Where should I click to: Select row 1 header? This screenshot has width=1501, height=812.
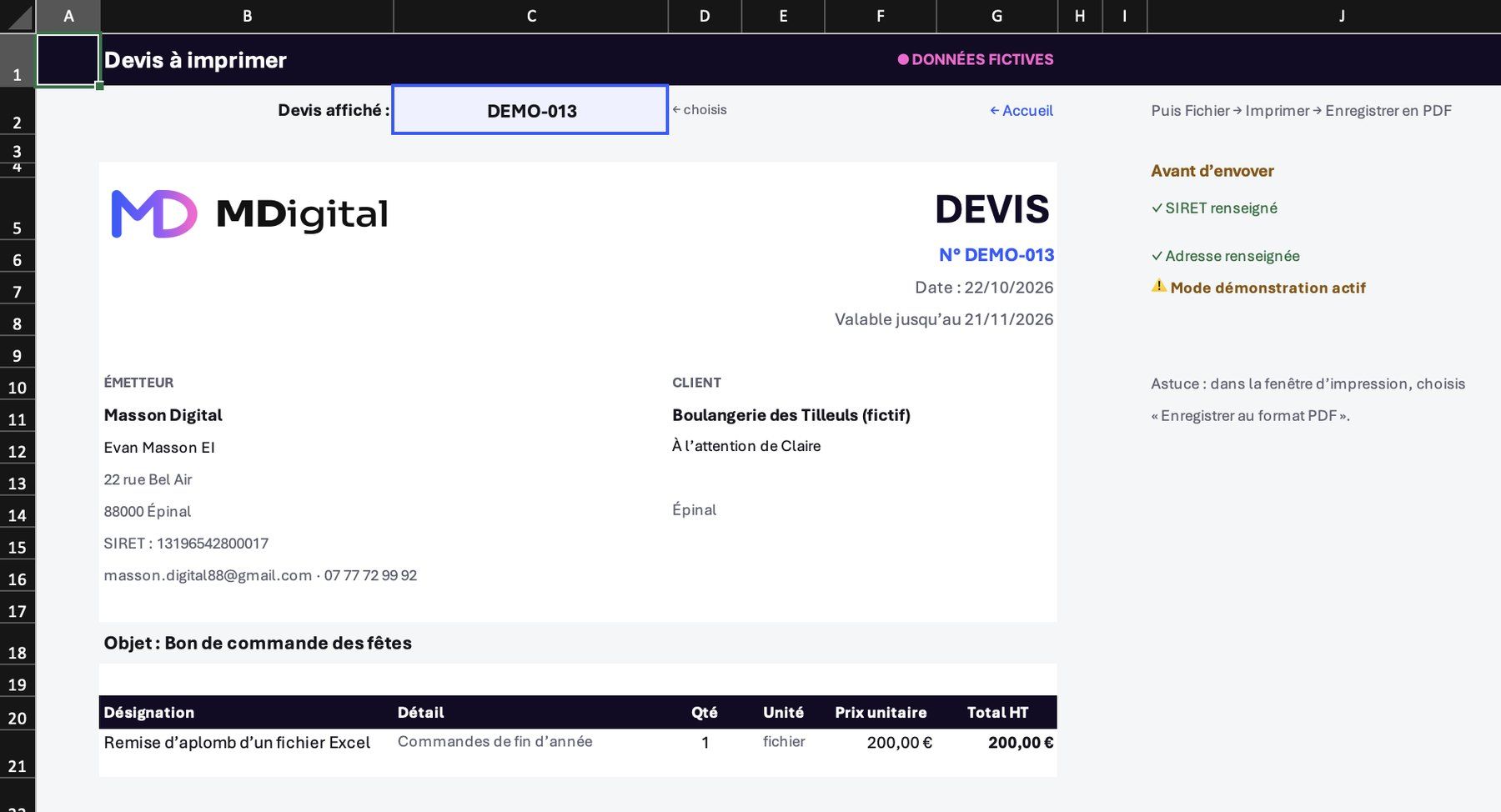pyautogui.click(x=18, y=60)
